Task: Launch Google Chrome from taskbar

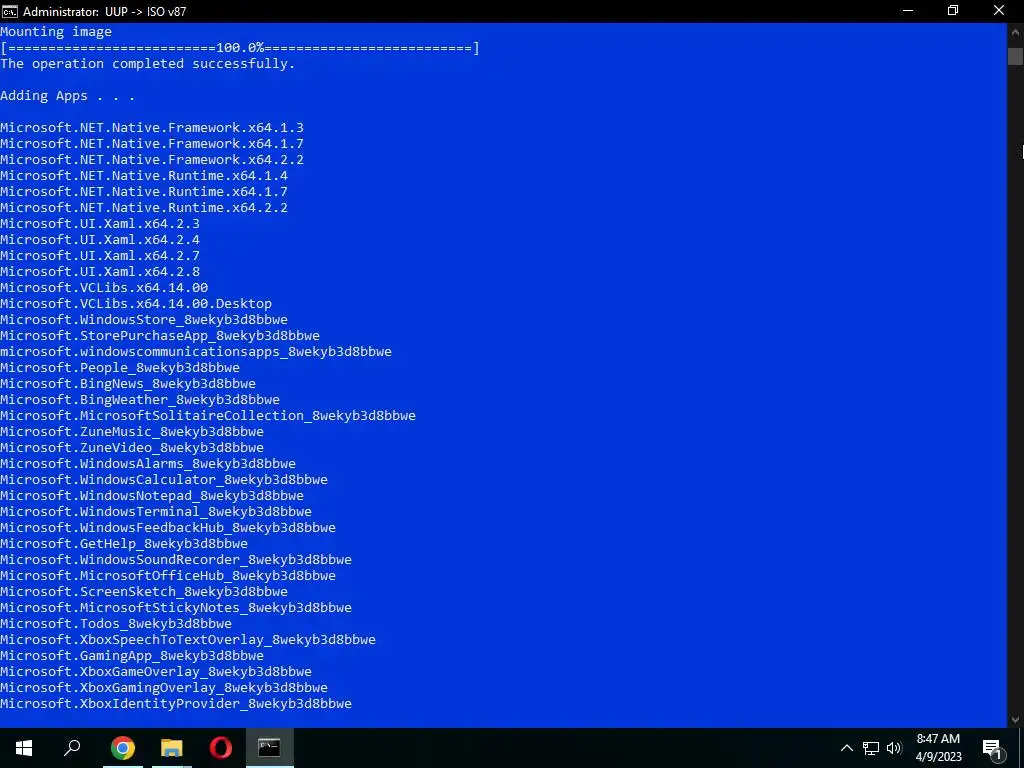Action: [123, 748]
